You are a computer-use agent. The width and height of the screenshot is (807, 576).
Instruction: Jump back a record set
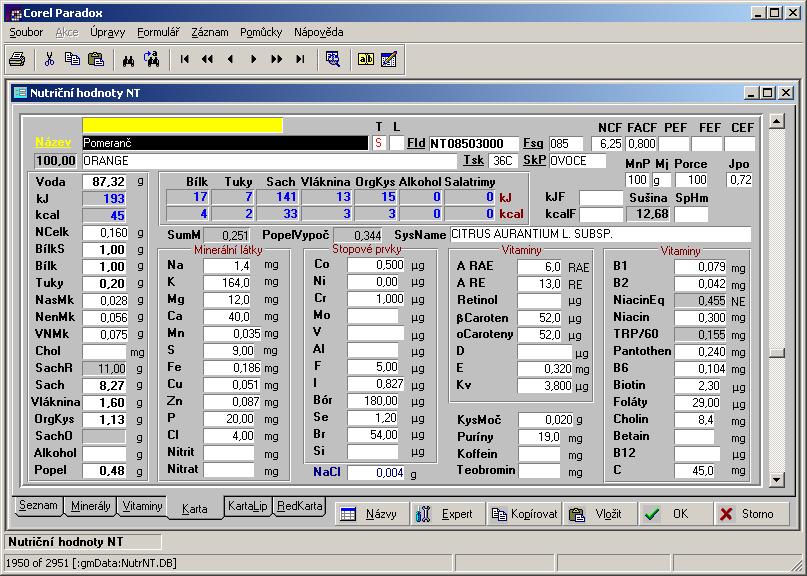point(207,59)
